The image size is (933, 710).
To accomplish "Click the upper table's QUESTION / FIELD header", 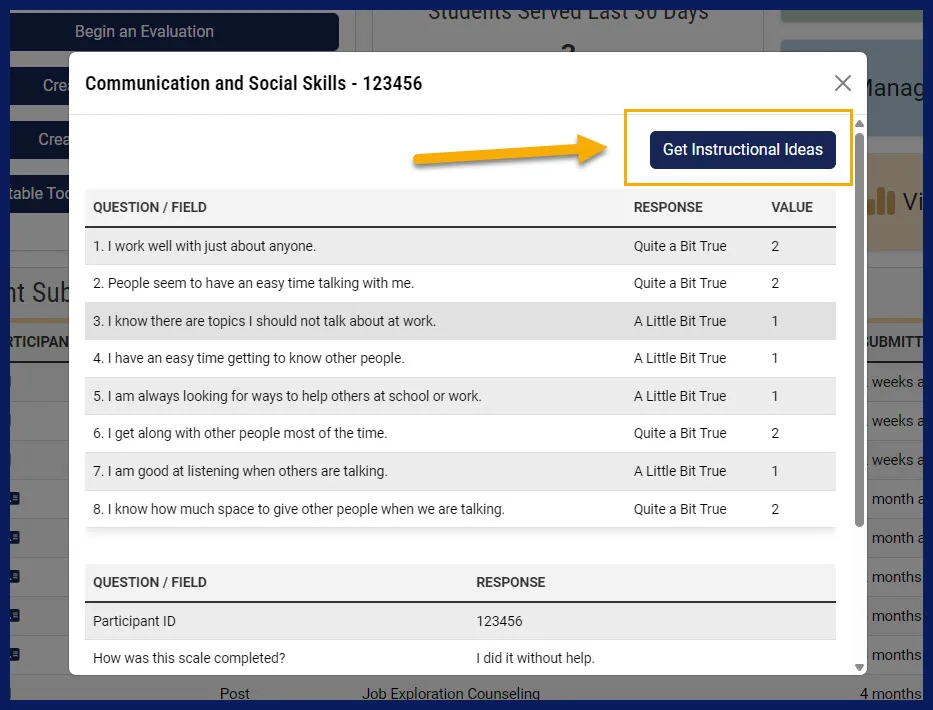I will coord(149,207).
